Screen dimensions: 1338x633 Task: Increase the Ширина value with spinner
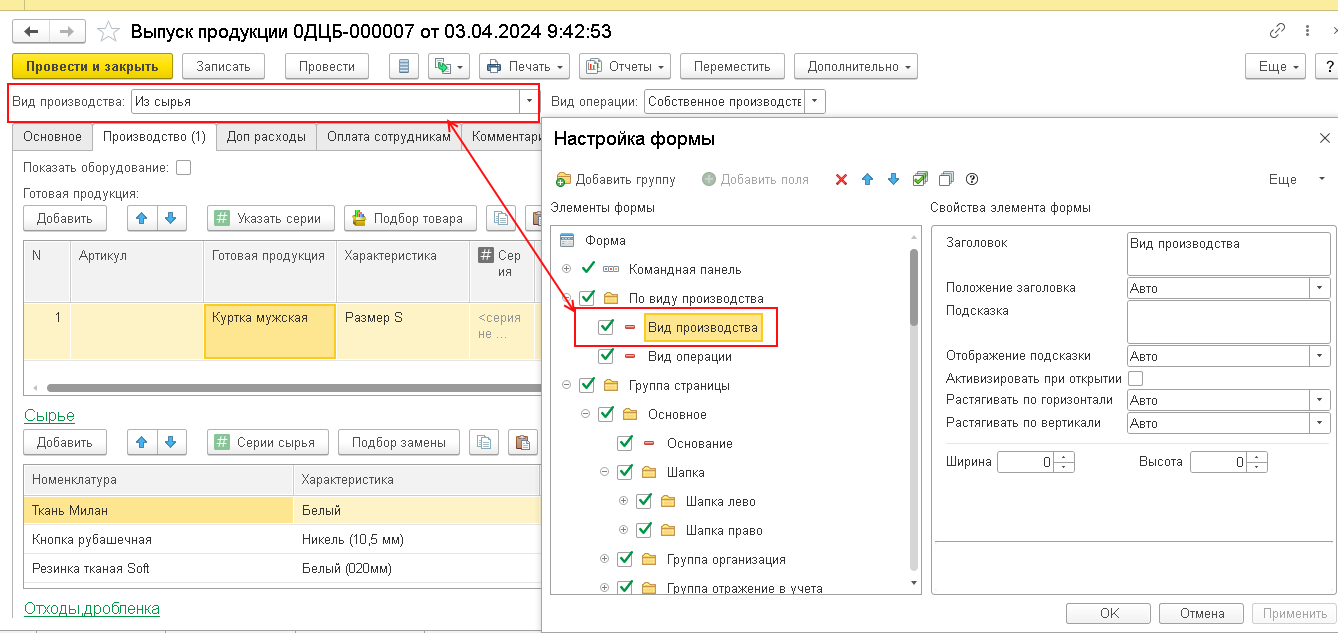(1064, 457)
